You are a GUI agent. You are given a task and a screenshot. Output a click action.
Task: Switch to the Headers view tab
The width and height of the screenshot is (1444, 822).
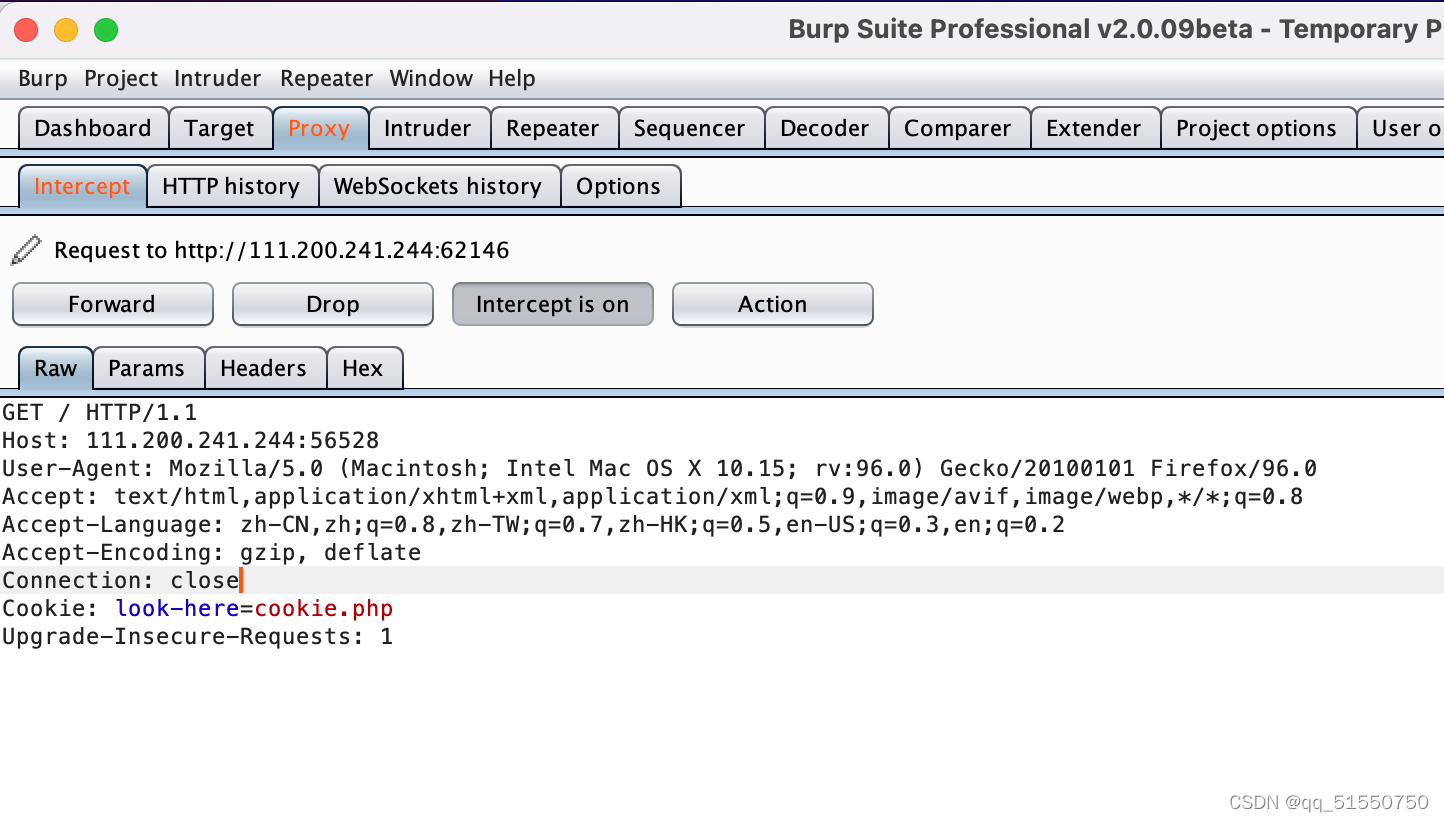(264, 369)
